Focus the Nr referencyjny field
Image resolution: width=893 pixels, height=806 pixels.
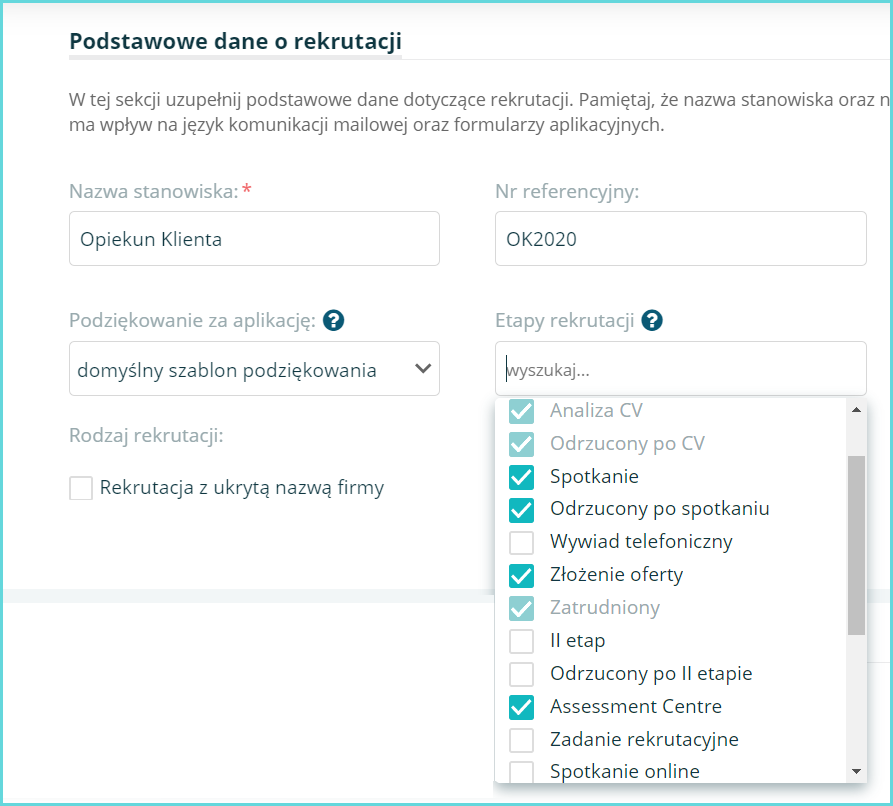click(x=680, y=239)
